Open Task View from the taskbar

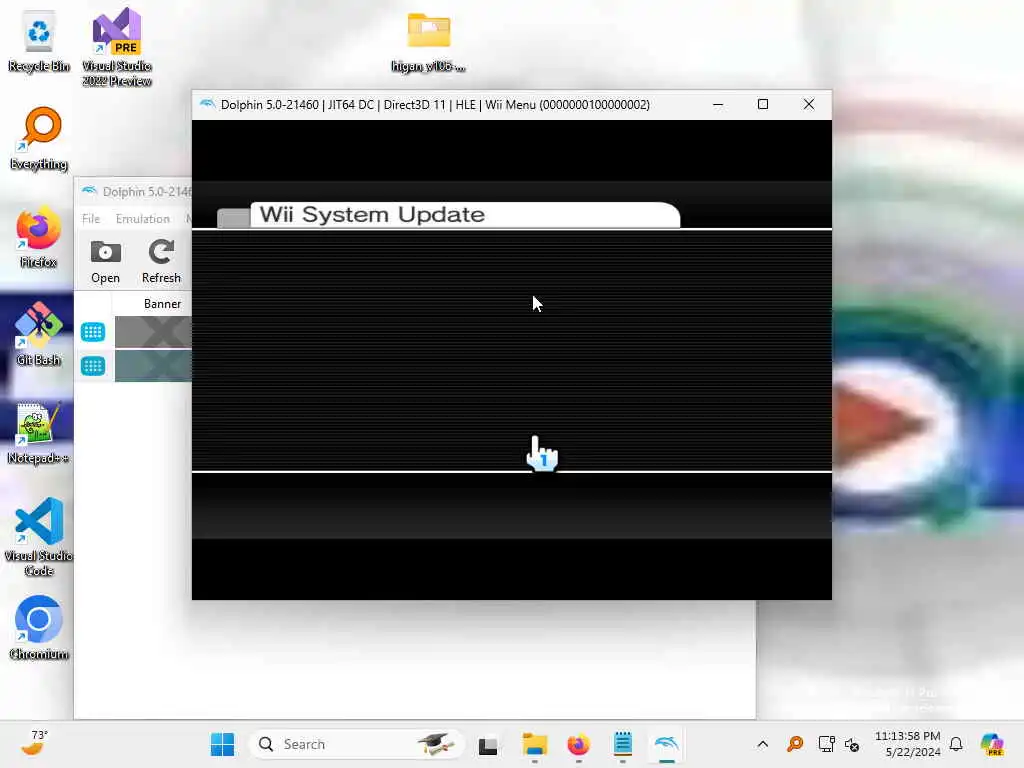pyautogui.click(x=487, y=745)
